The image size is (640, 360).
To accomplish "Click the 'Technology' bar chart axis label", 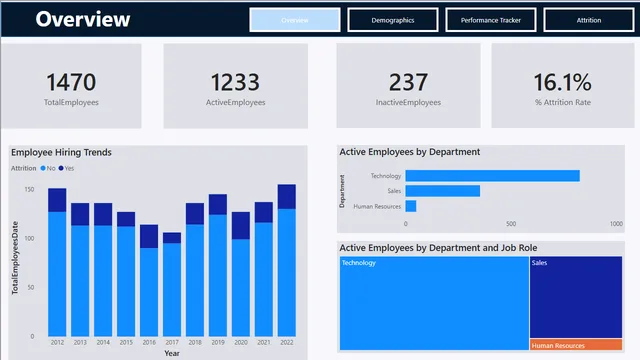I will tap(386, 176).
